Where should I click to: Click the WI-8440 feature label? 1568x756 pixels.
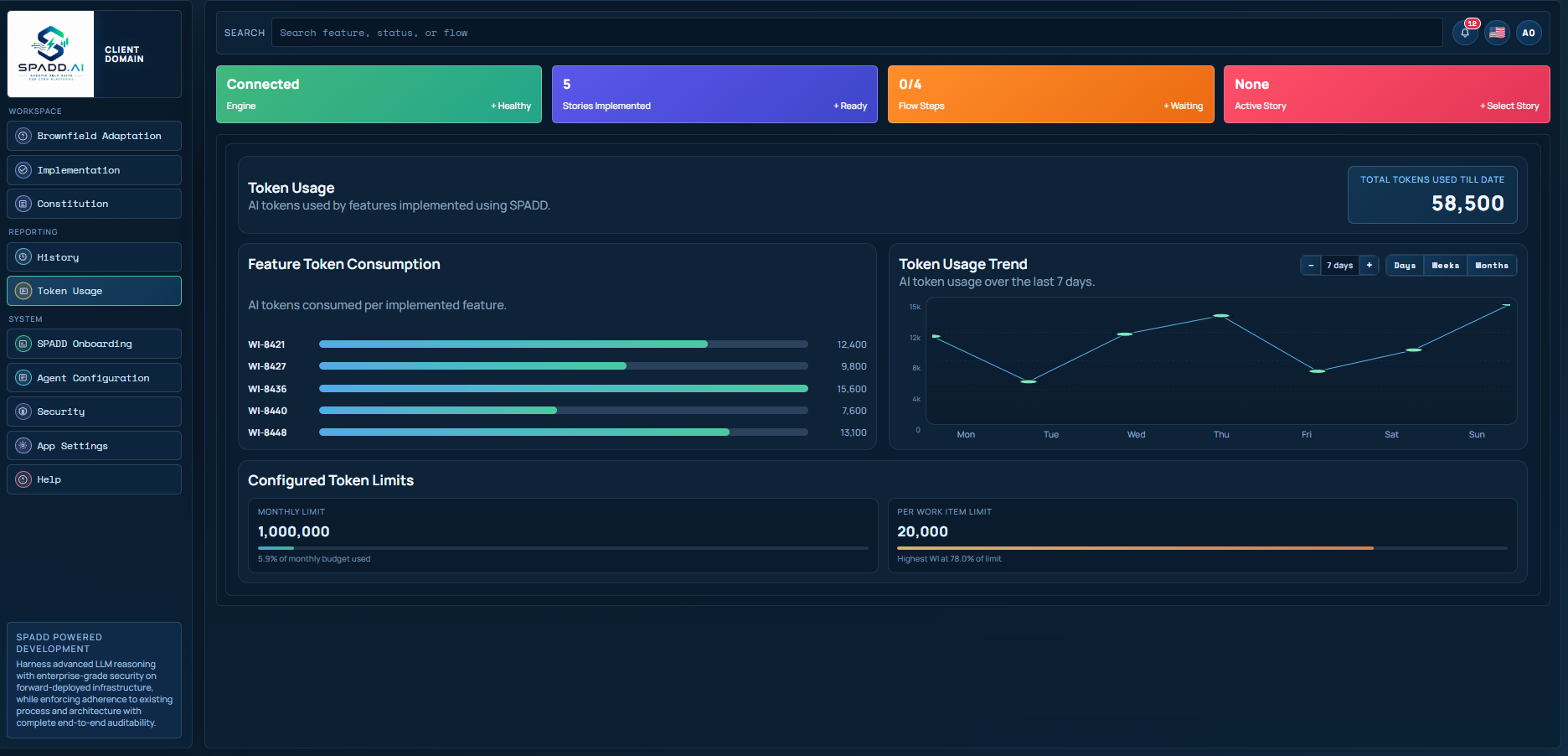tap(267, 411)
